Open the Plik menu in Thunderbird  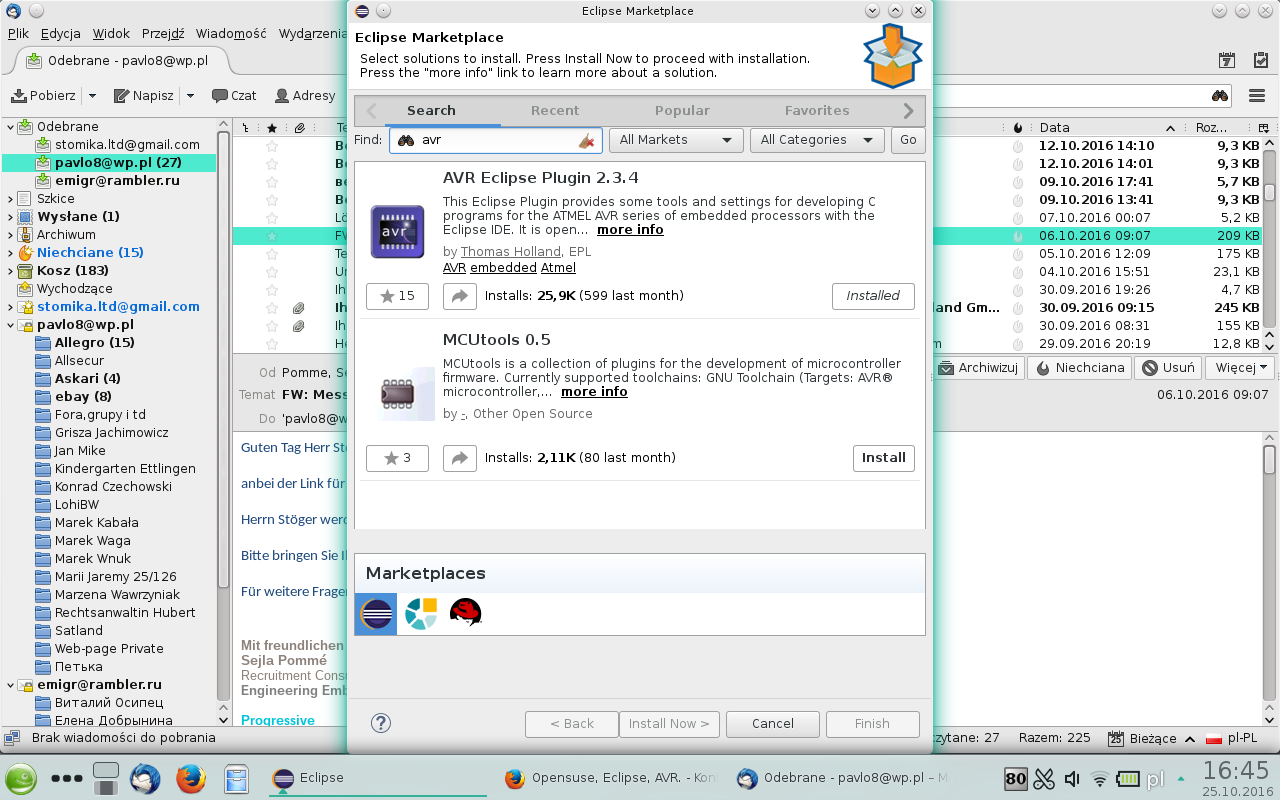18,33
